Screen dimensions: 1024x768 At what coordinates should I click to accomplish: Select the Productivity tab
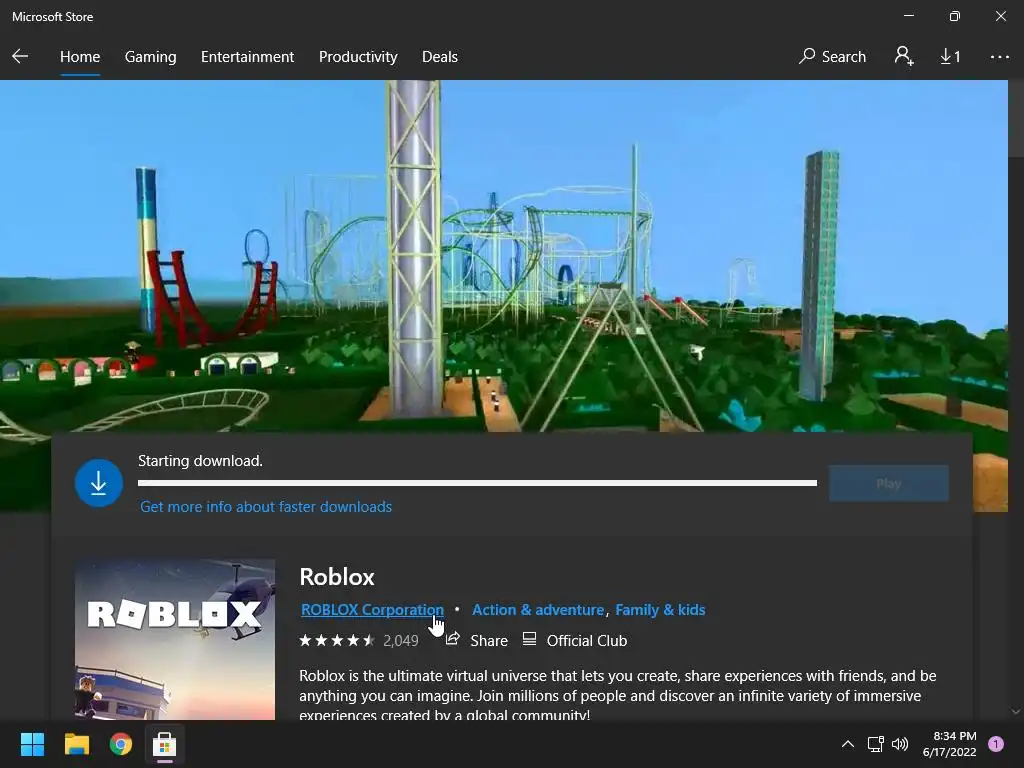pos(358,57)
